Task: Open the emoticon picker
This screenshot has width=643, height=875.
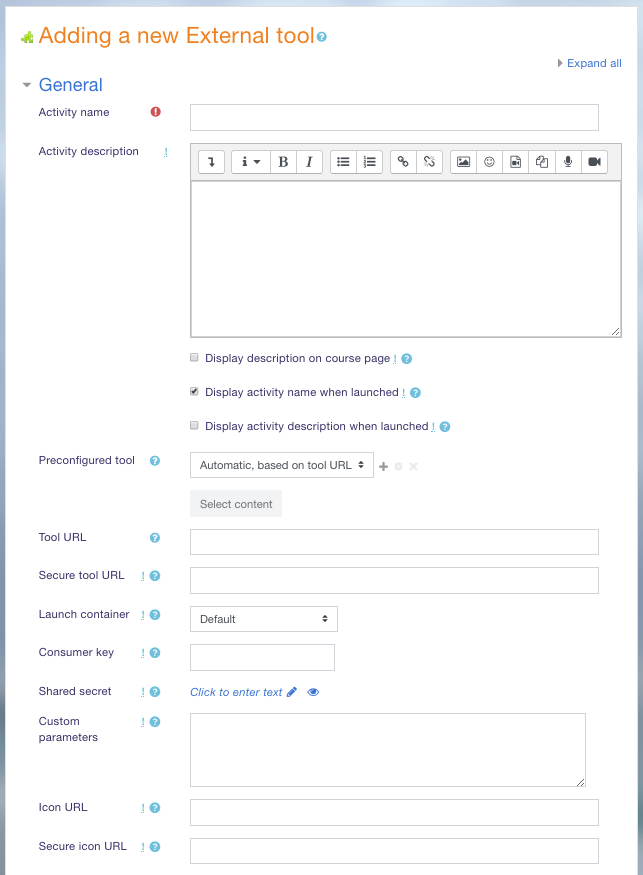Action: pos(490,162)
